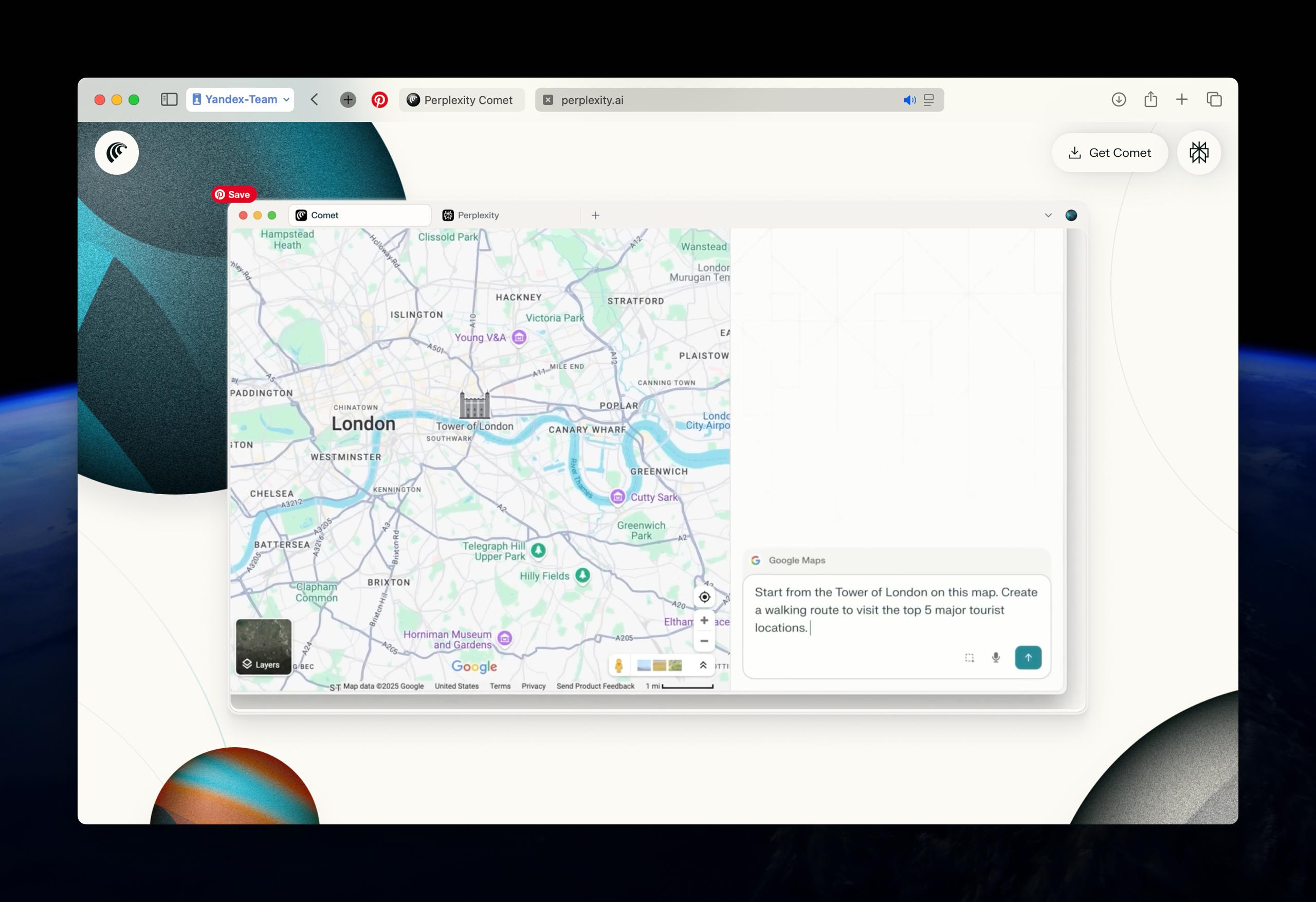
Task: Click the Hampstead Heath label
Action: (x=287, y=240)
